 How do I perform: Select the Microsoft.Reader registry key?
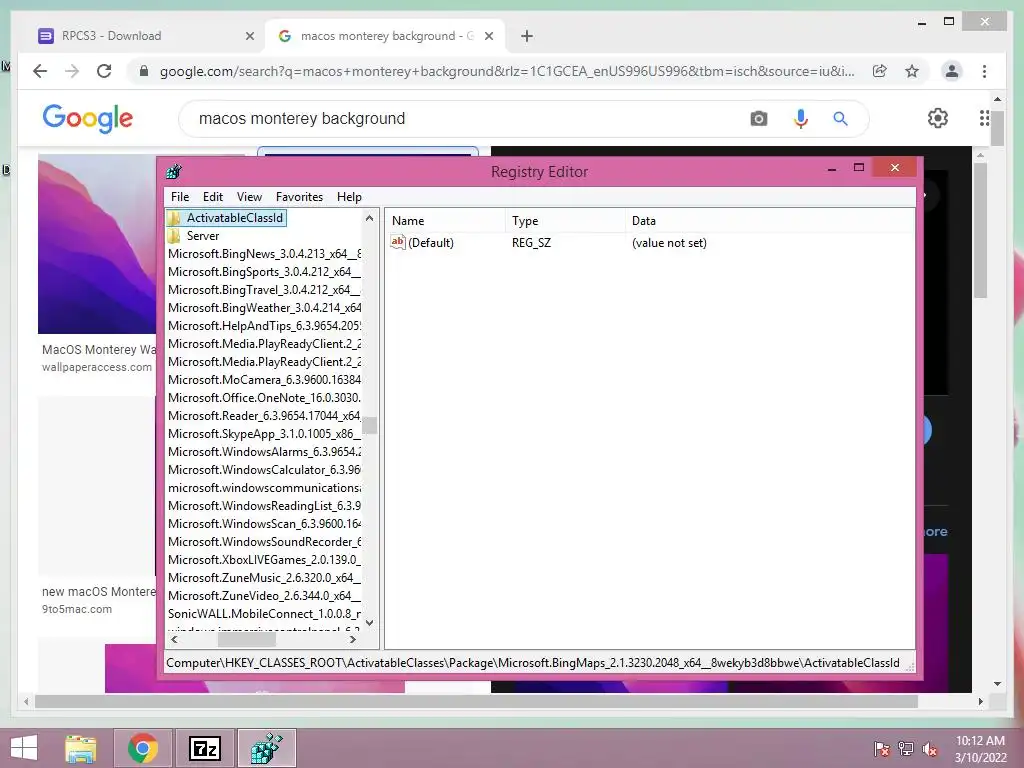[x=264, y=415]
